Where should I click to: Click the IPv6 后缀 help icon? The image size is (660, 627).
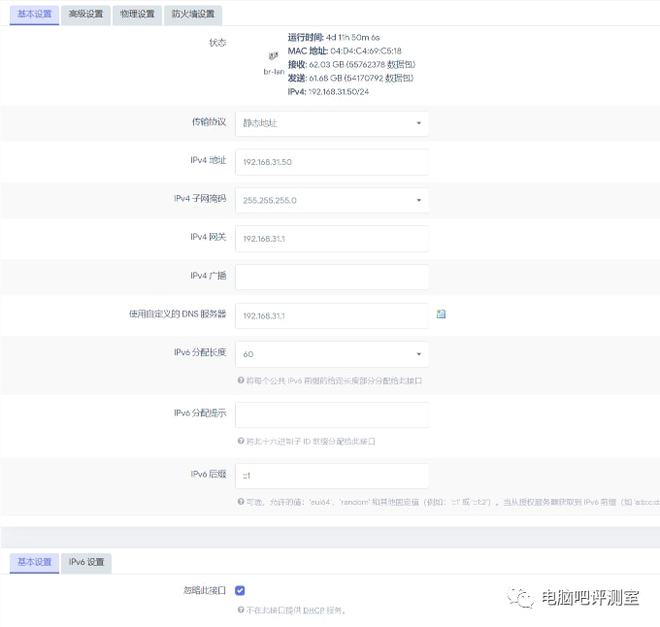(241, 502)
